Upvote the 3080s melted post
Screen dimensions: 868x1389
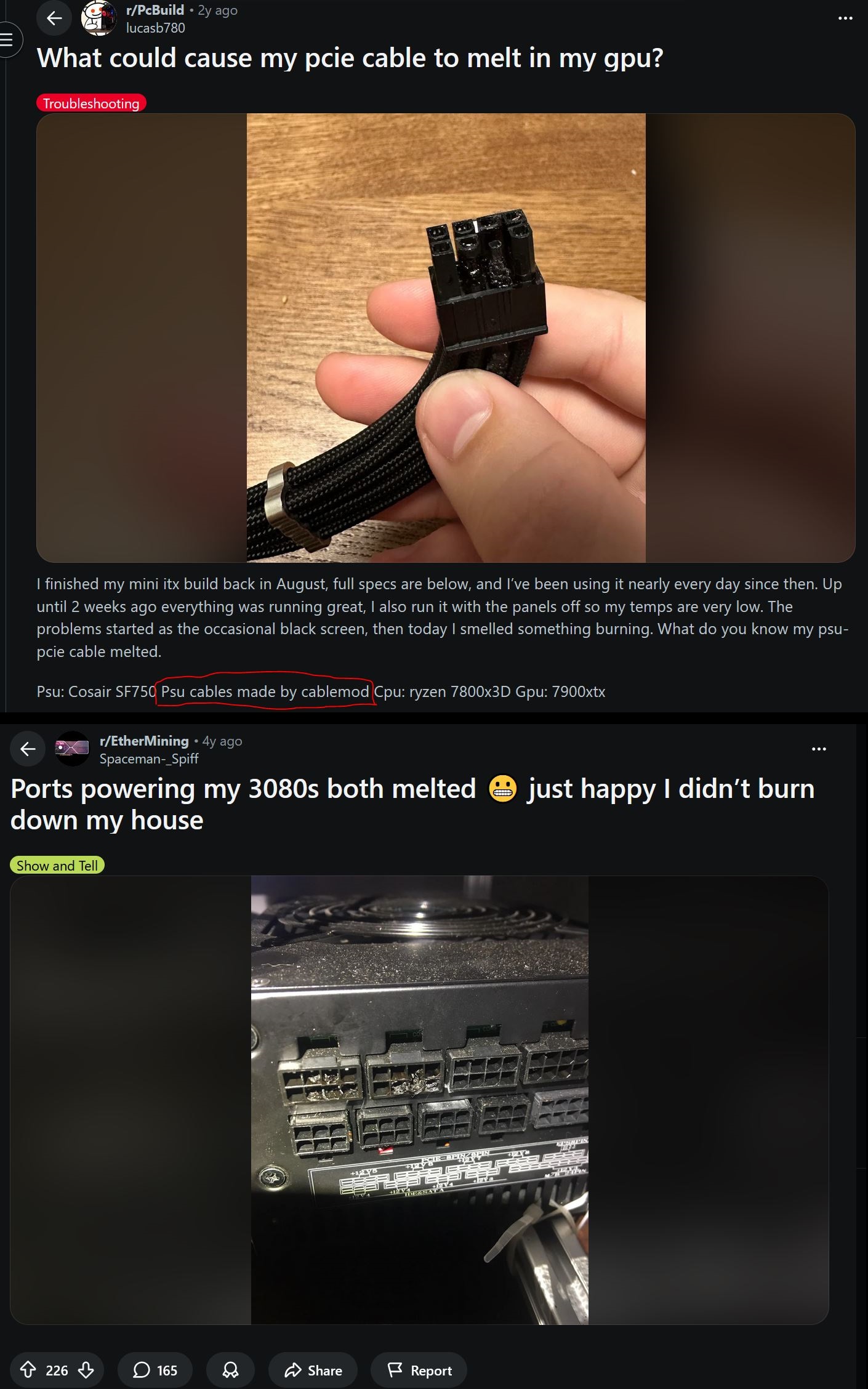click(x=28, y=1370)
